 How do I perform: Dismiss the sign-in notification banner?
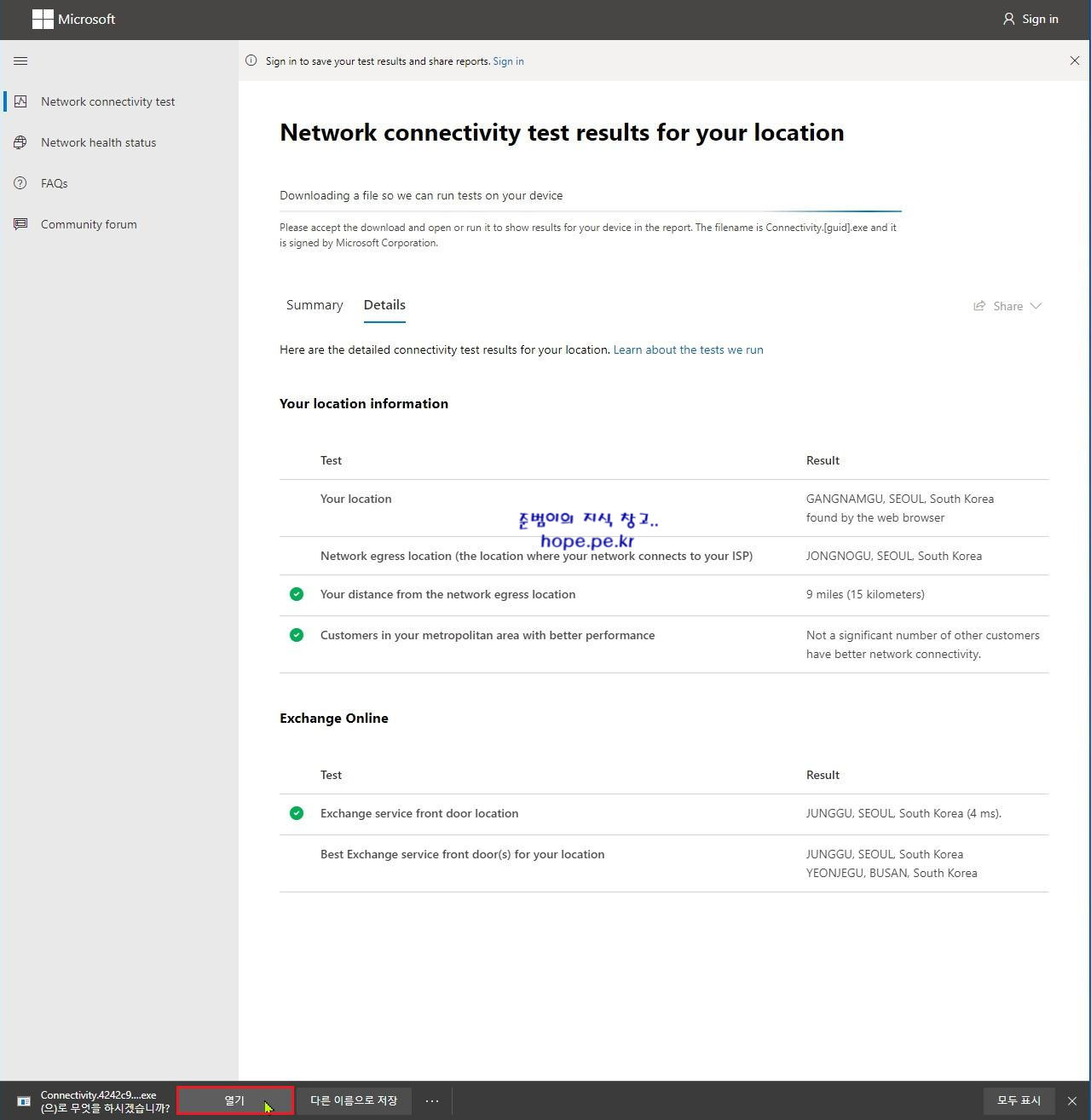point(1074,61)
